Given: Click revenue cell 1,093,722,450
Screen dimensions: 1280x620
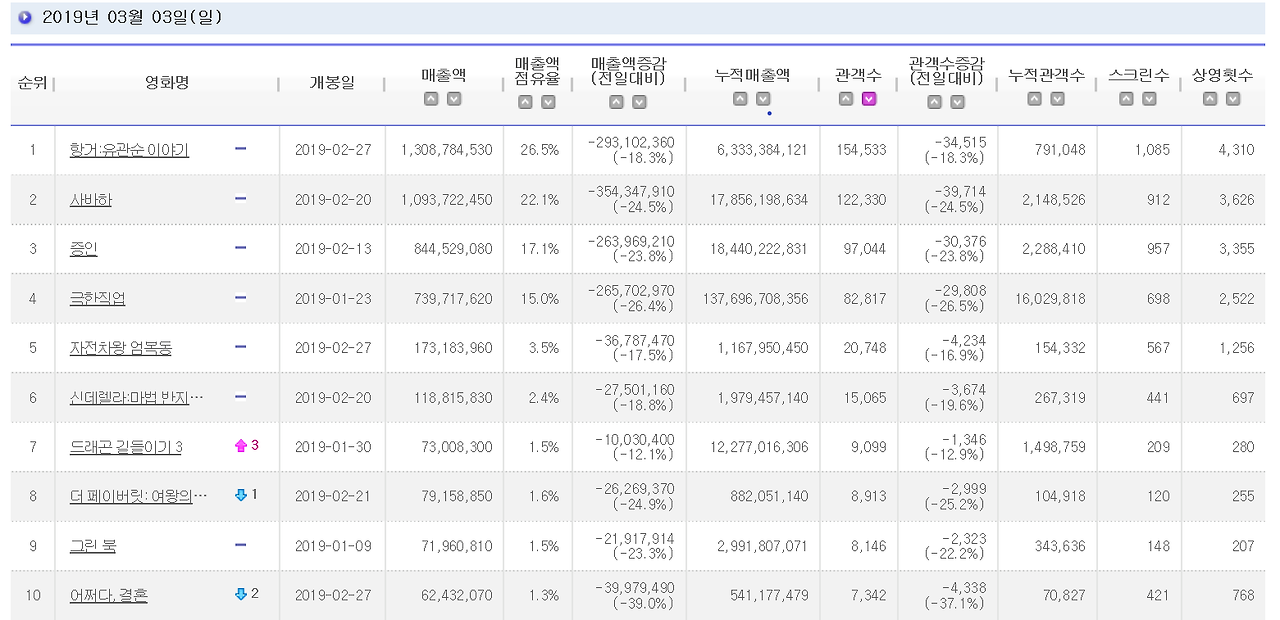Looking at the screenshot, I should (446, 200).
